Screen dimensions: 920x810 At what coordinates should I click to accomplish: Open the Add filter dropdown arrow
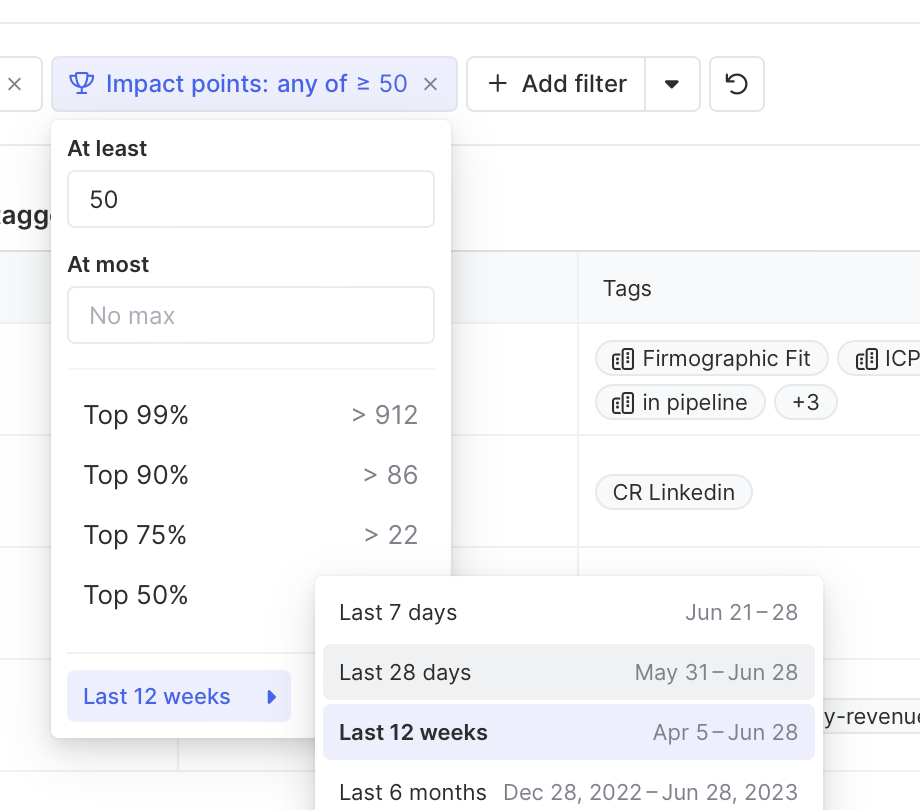point(672,84)
